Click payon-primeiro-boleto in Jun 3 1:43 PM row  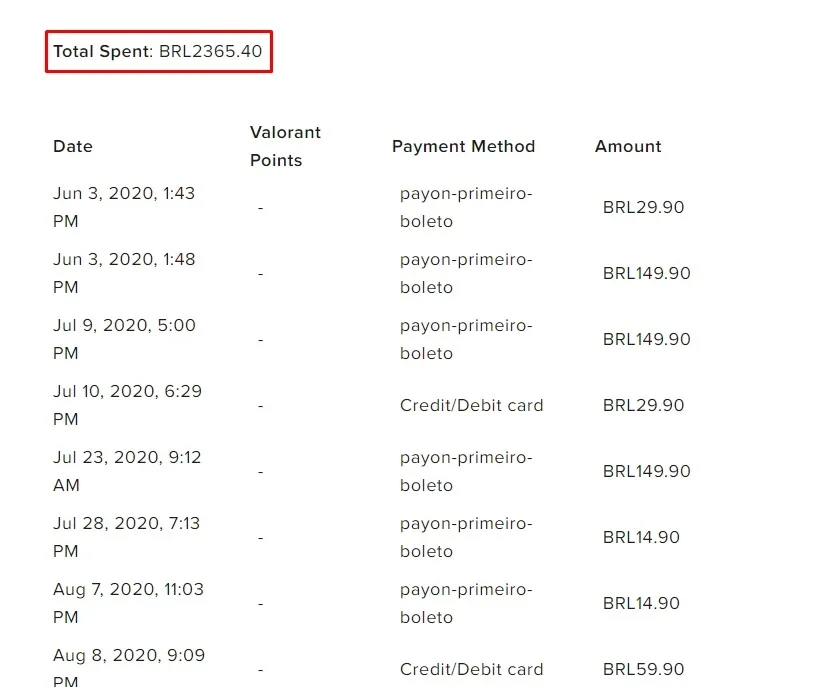(x=466, y=207)
